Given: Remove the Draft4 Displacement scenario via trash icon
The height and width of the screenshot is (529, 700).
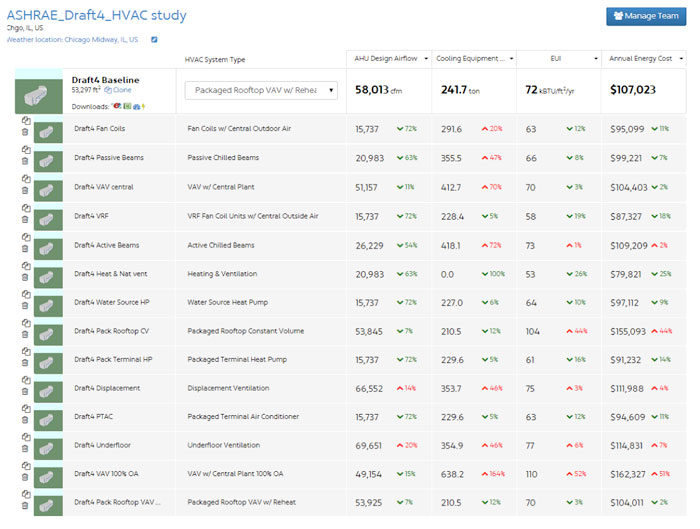Looking at the screenshot, I should coord(25,394).
